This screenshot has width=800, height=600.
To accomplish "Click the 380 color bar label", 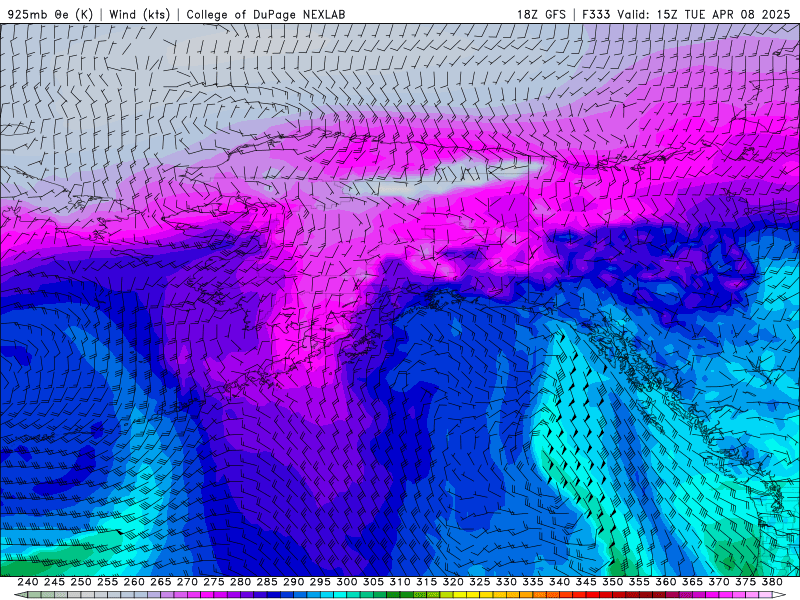I will (772, 582).
